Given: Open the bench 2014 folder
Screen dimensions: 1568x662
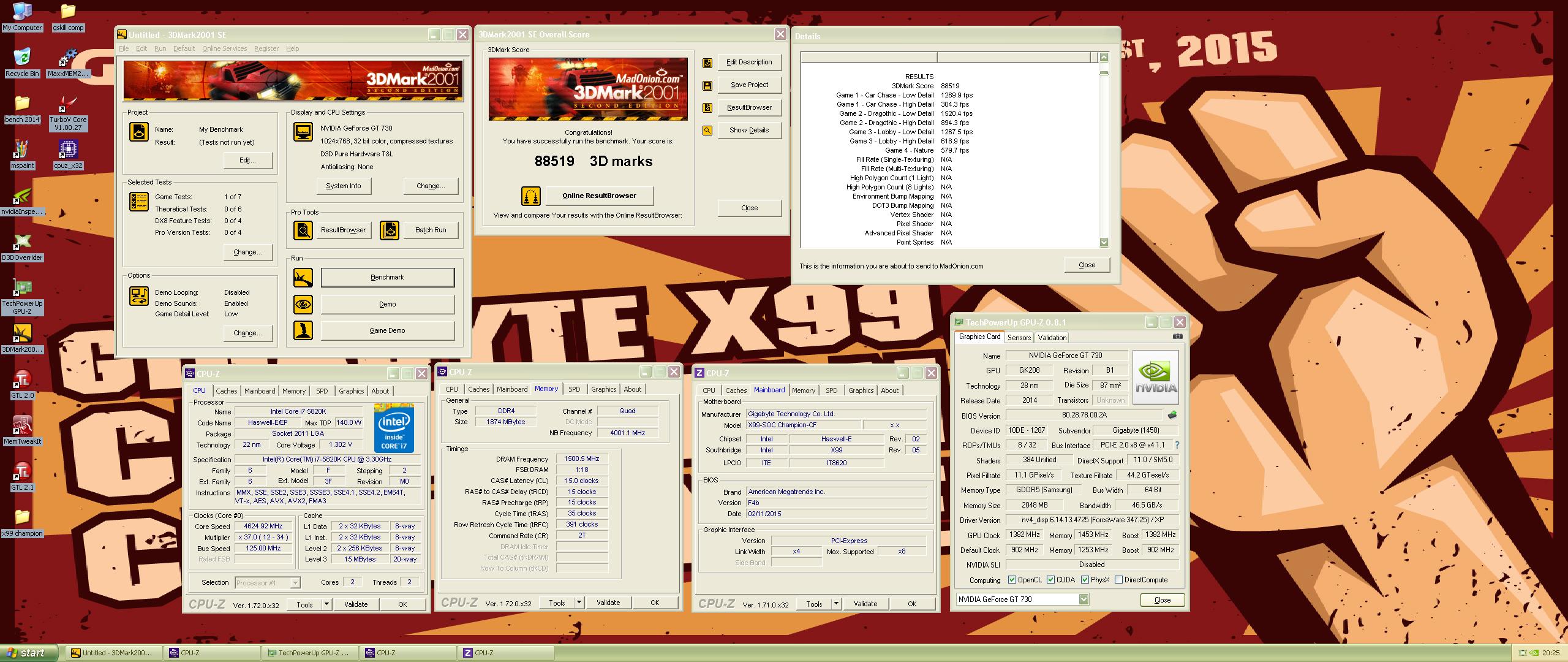Looking at the screenshot, I should pyautogui.click(x=22, y=108).
